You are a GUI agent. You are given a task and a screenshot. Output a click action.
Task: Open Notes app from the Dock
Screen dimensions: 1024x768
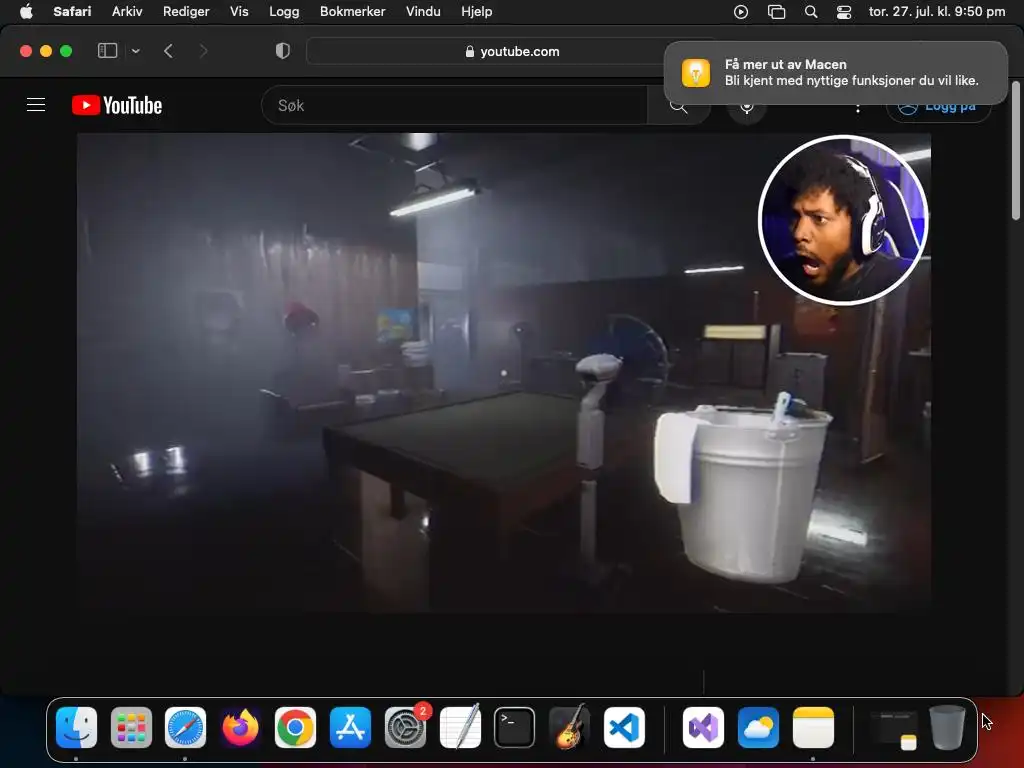(x=813, y=727)
